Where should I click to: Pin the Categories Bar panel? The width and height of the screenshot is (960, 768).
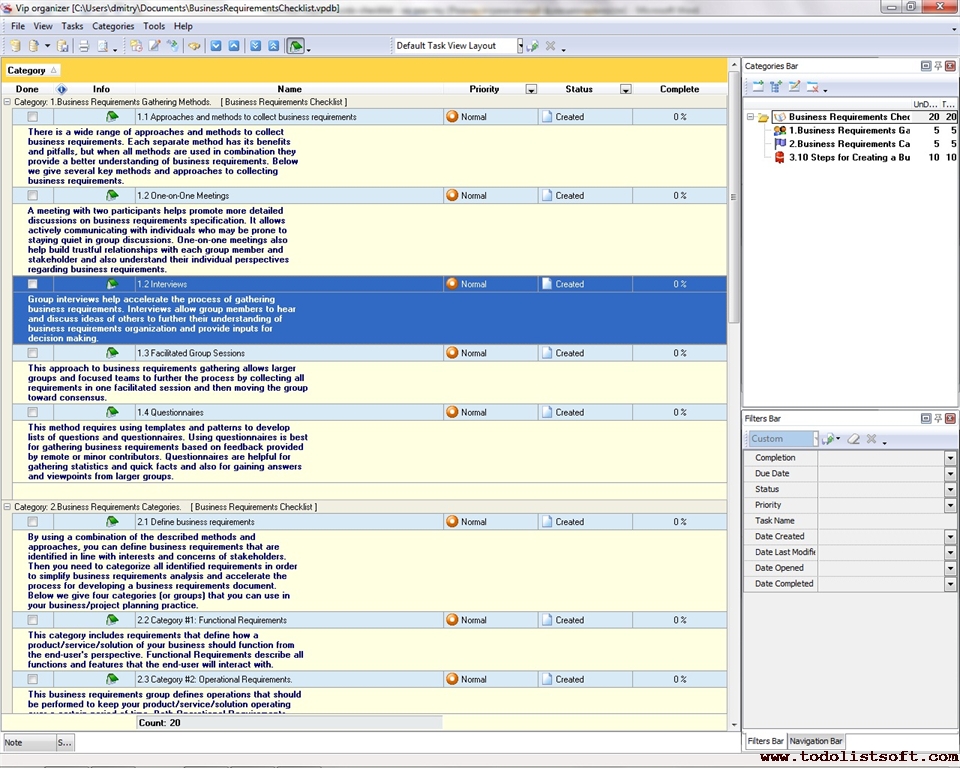(938, 66)
